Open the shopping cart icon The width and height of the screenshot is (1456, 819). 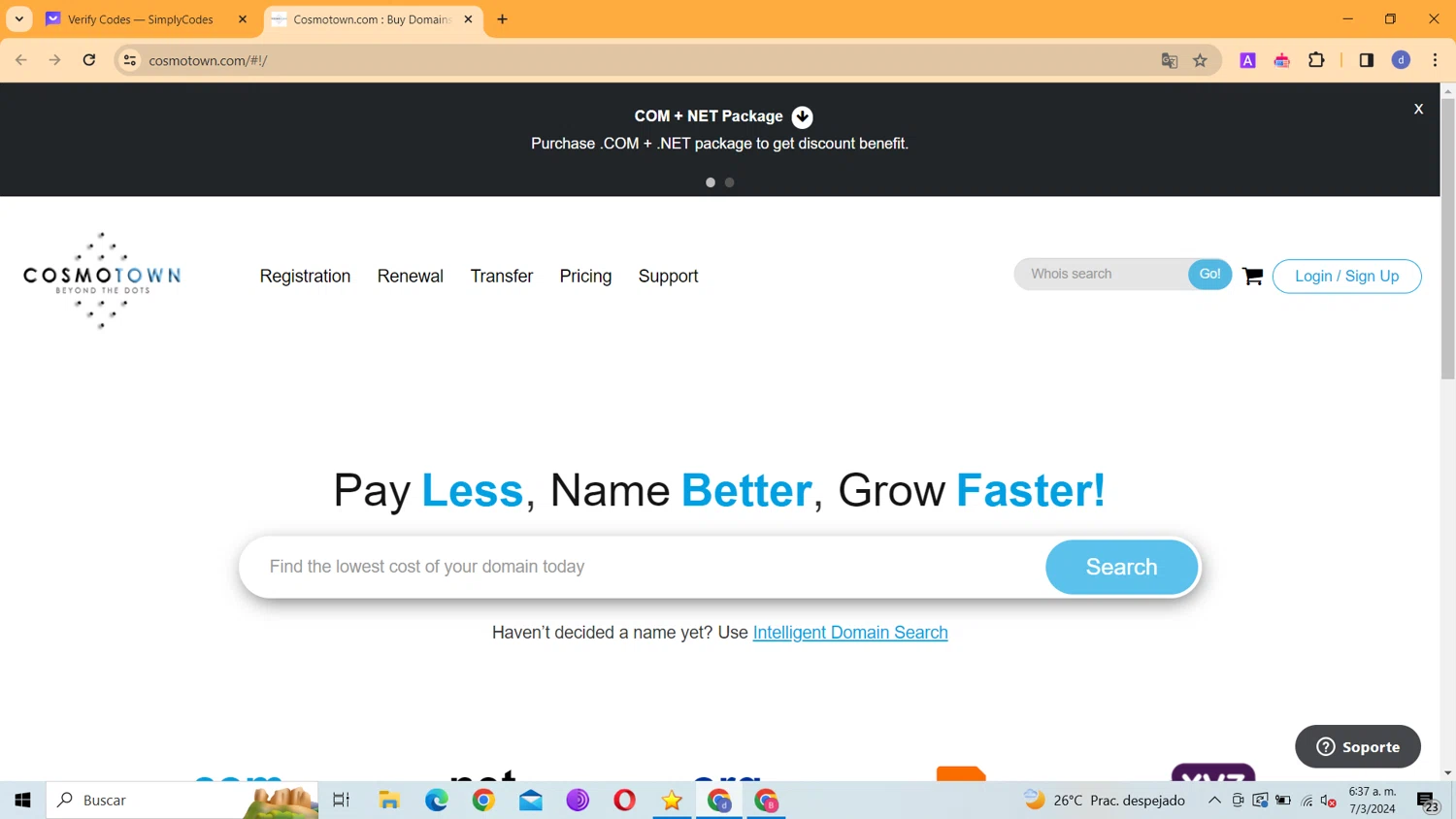coord(1252,277)
